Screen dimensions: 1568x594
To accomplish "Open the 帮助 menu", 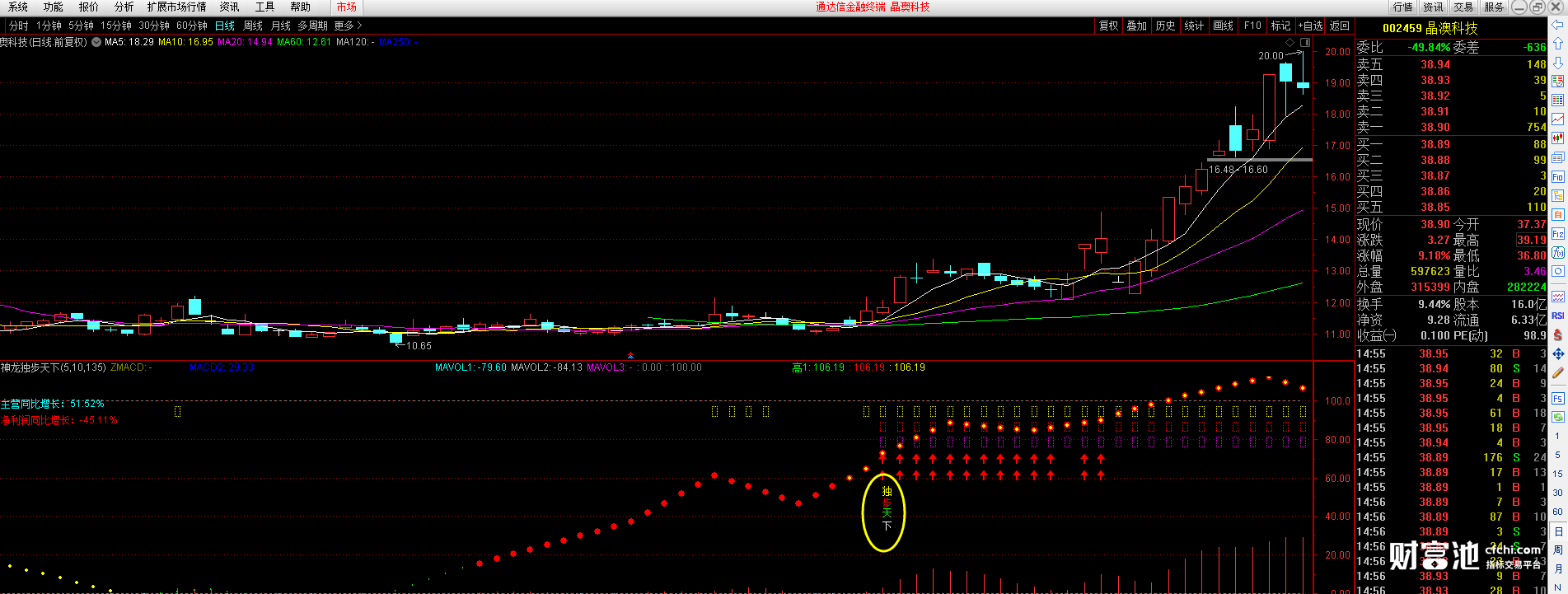I will pyautogui.click(x=300, y=7).
